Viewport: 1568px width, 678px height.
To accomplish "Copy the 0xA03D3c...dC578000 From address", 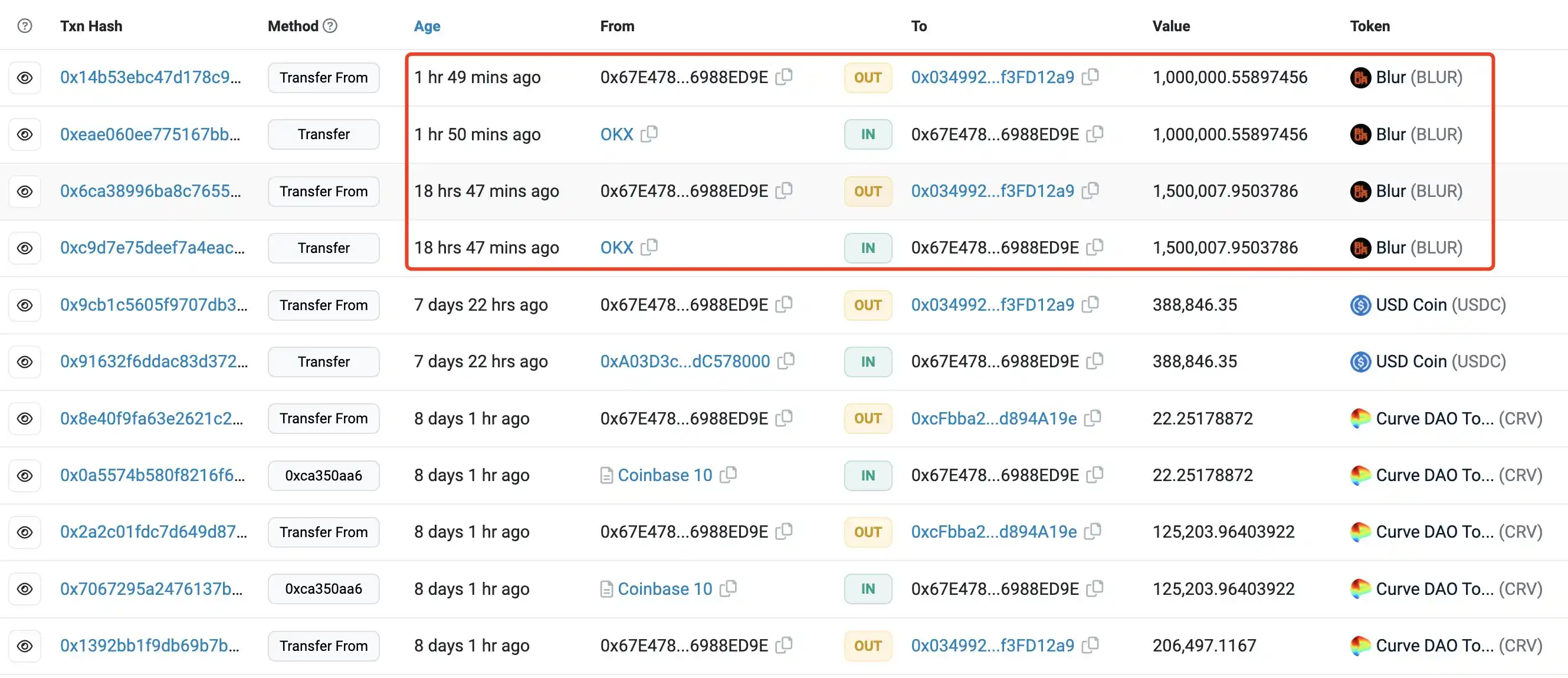I will click(786, 361).
